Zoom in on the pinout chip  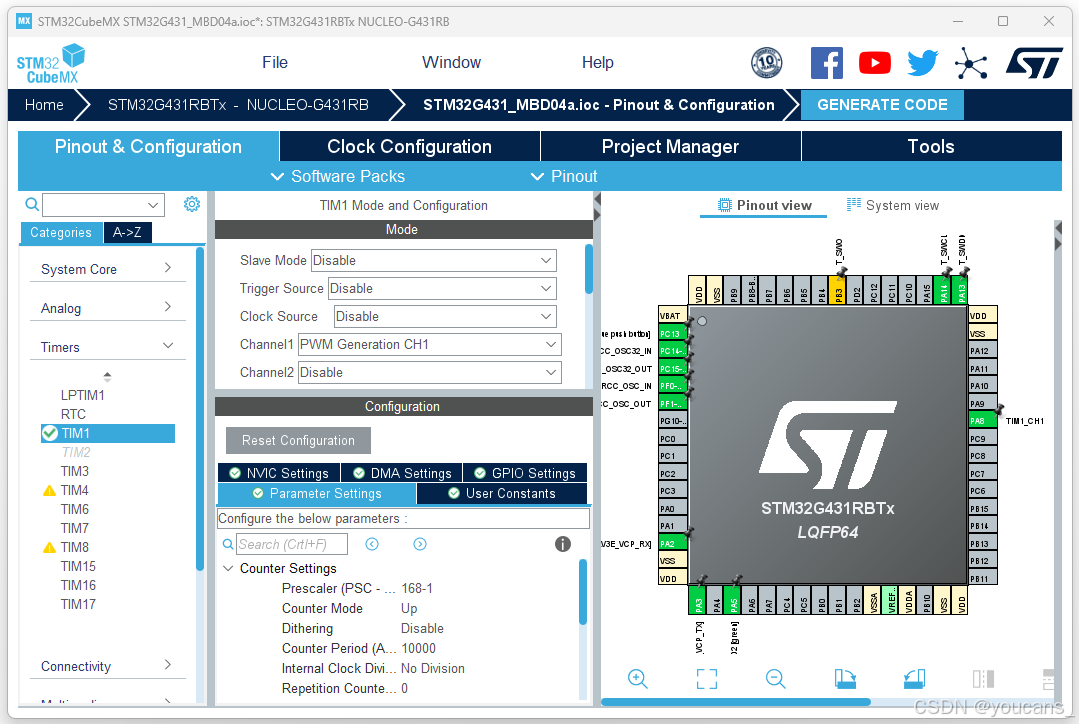tap(637, 679)
